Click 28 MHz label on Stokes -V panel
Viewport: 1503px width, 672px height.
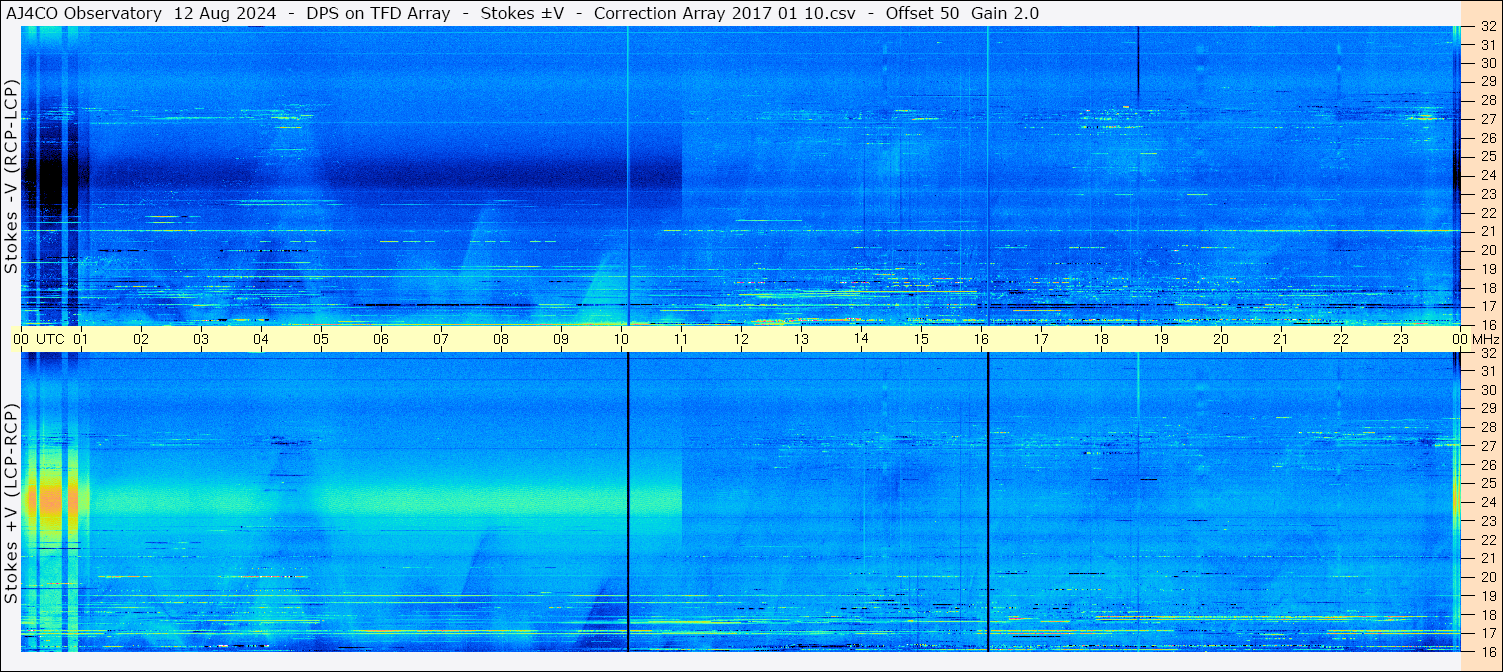(1487, 100)
